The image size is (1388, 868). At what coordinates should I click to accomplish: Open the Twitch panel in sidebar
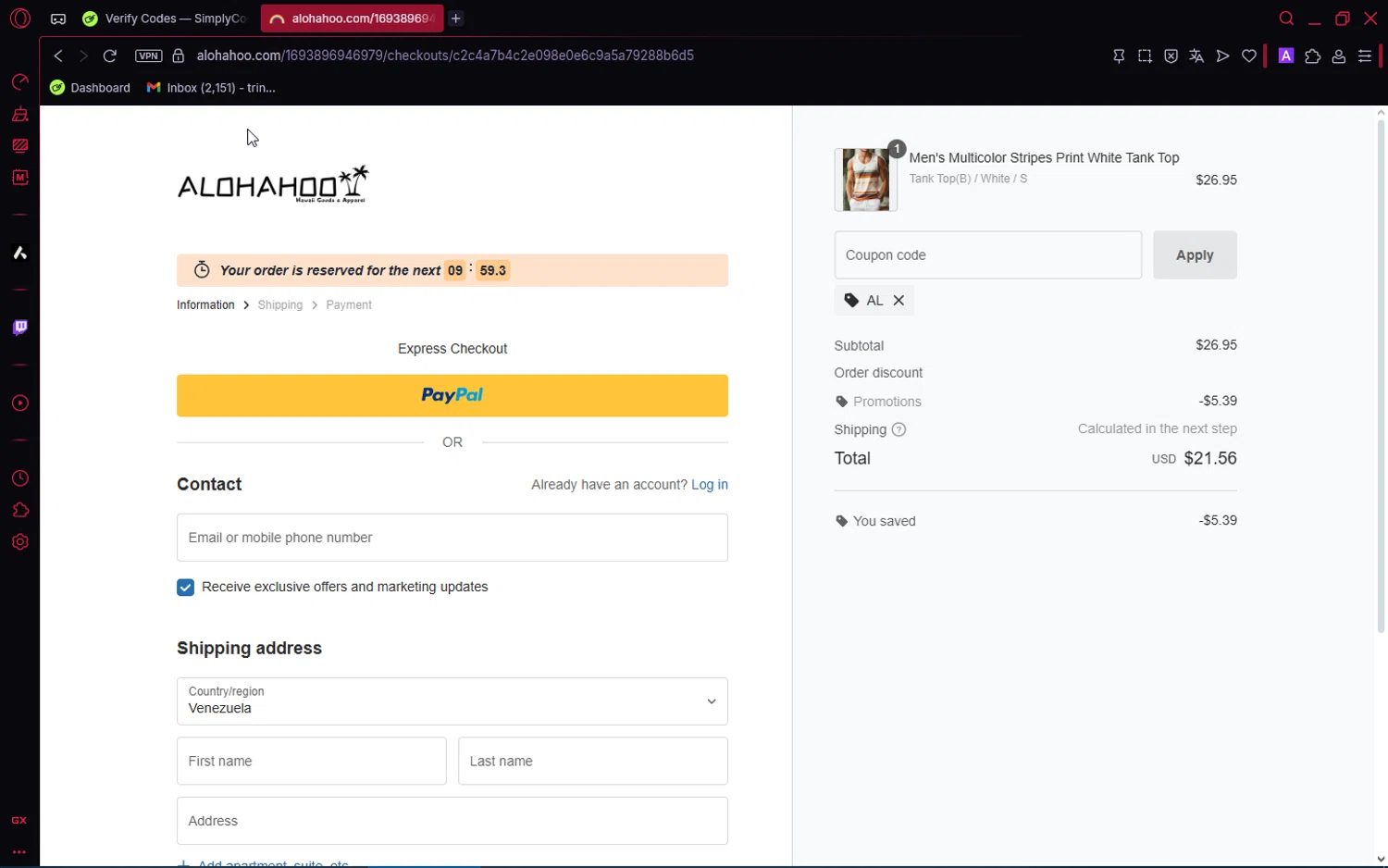point(19,328)
